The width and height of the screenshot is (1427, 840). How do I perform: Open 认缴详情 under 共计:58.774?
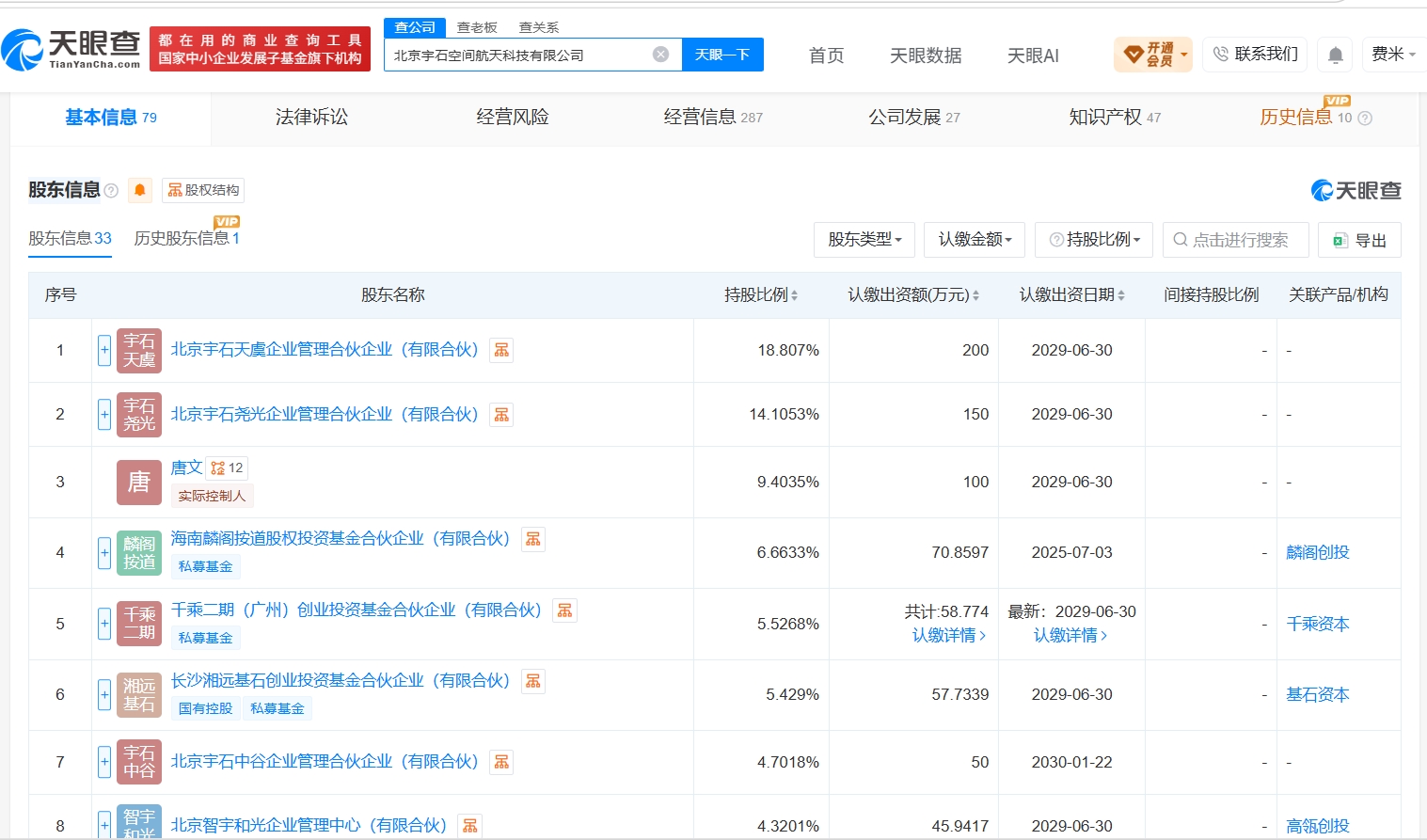point(949,635)
